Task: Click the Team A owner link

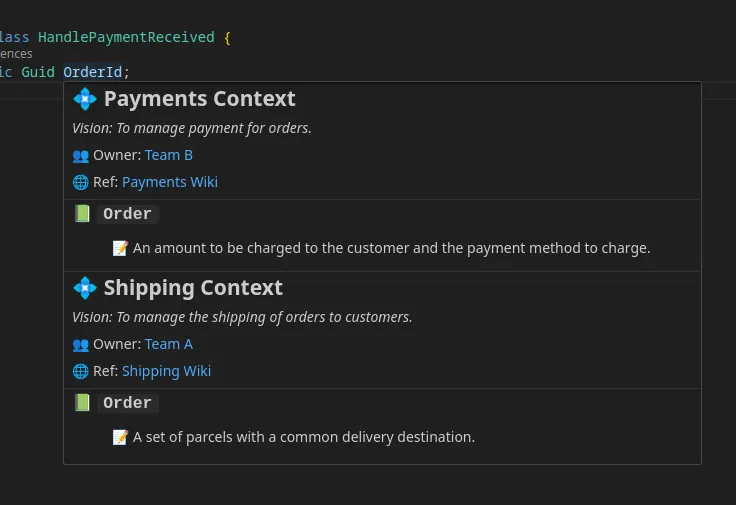Action: pos(168,344)
